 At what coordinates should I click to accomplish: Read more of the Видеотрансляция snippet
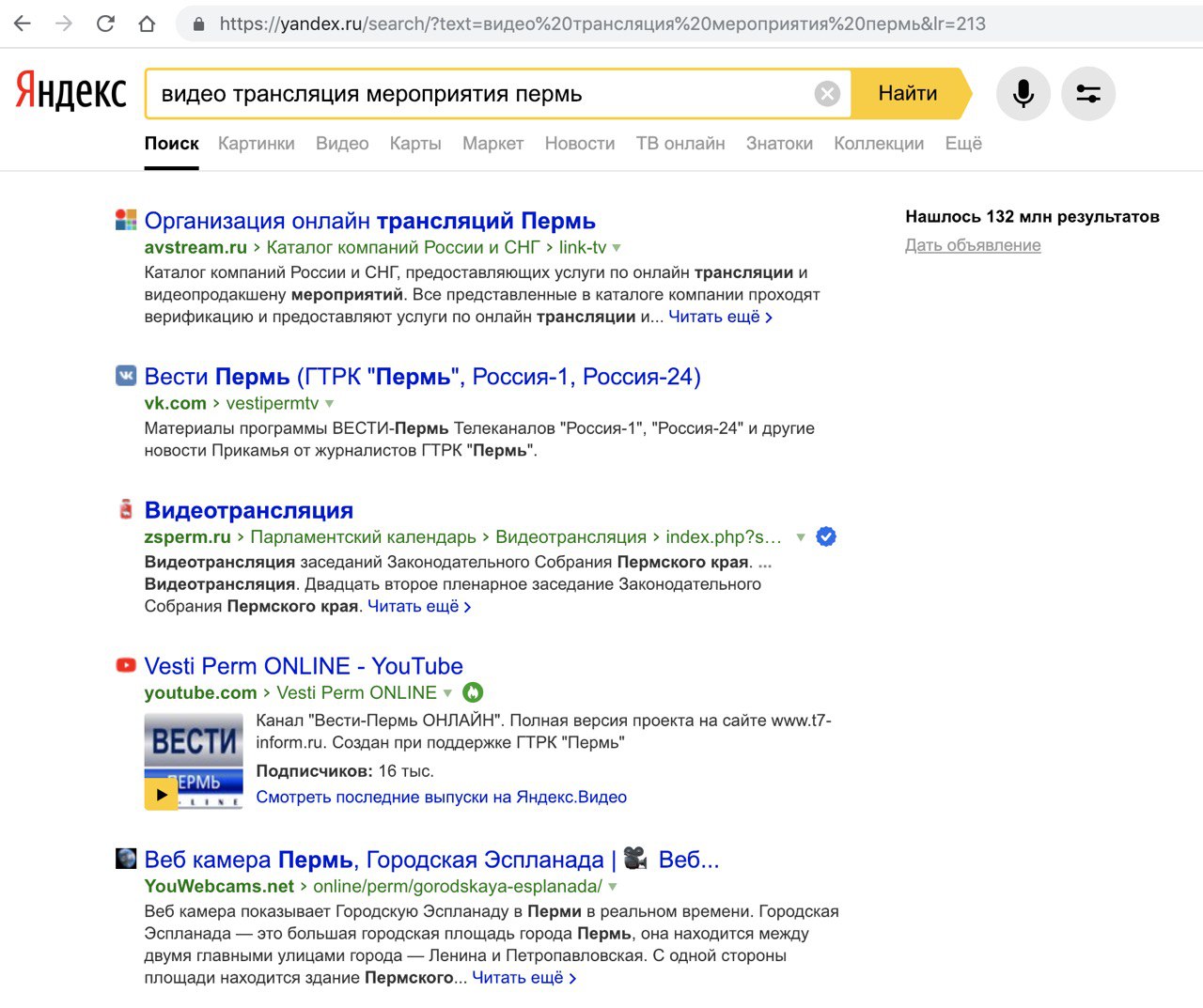tap(419, 606)
